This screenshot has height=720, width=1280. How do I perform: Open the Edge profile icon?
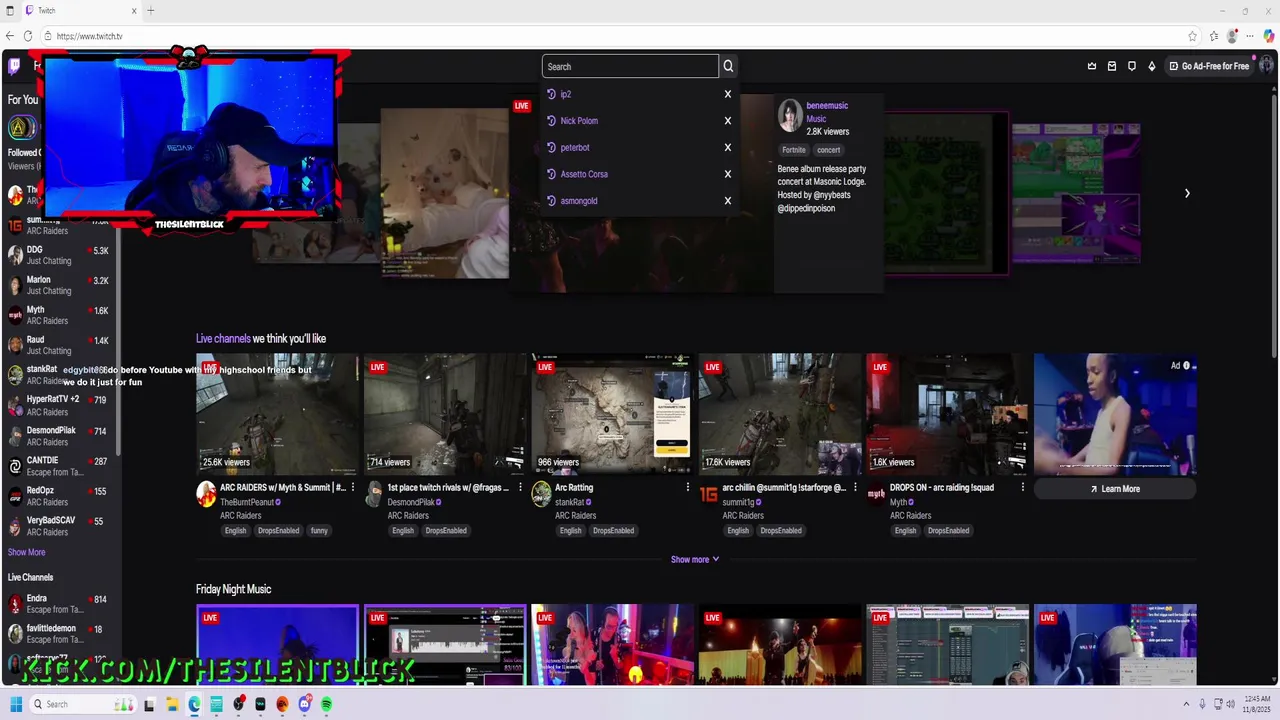[x=1232, y=36]
